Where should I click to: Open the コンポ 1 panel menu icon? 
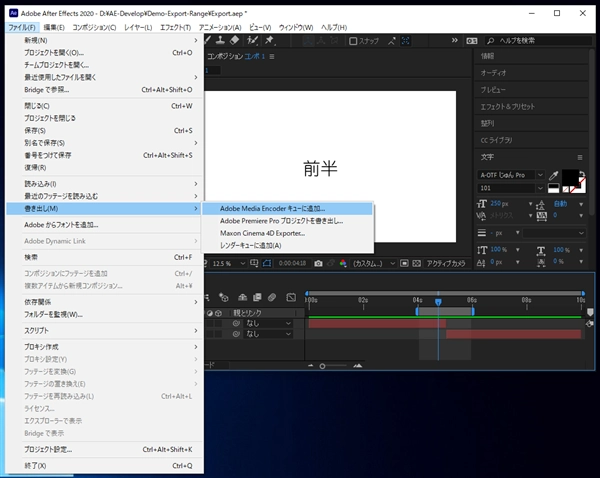click(x=272, y=57)
